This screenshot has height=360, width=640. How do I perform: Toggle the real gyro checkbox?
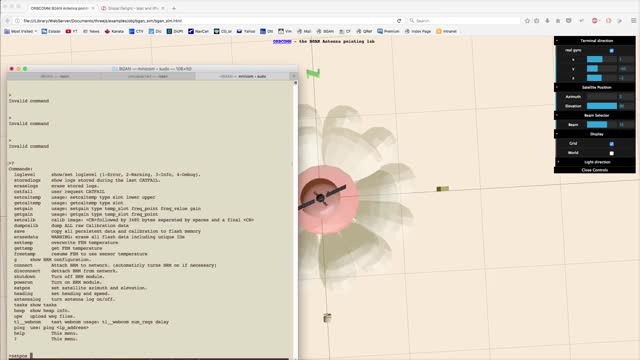611,51
